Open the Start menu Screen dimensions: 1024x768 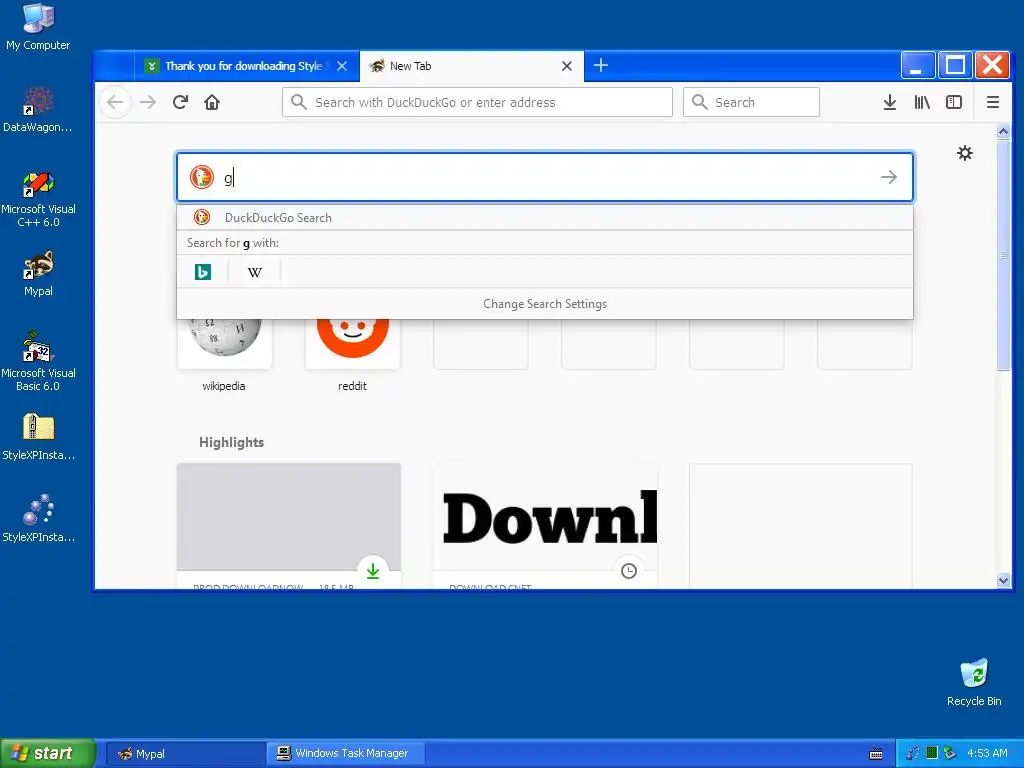[x=48, y=753]
